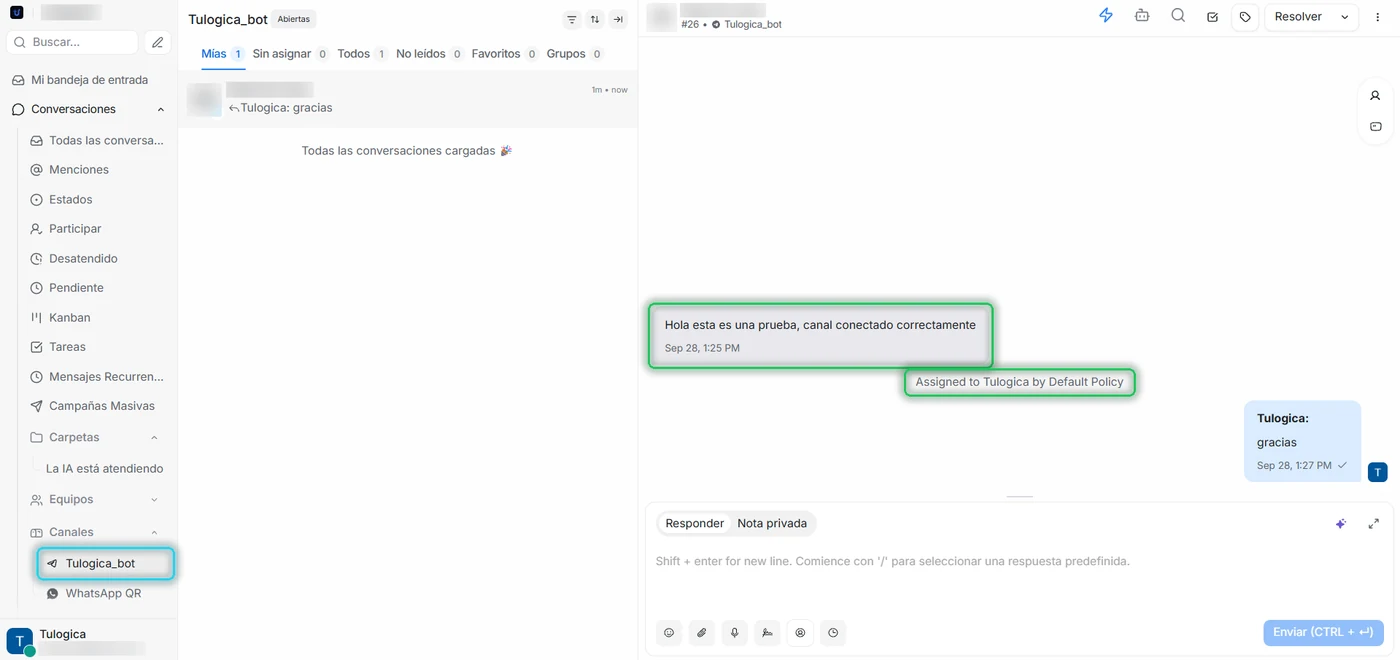Open the emoji picker
The image size is (1400, 660).
(669, 633)
